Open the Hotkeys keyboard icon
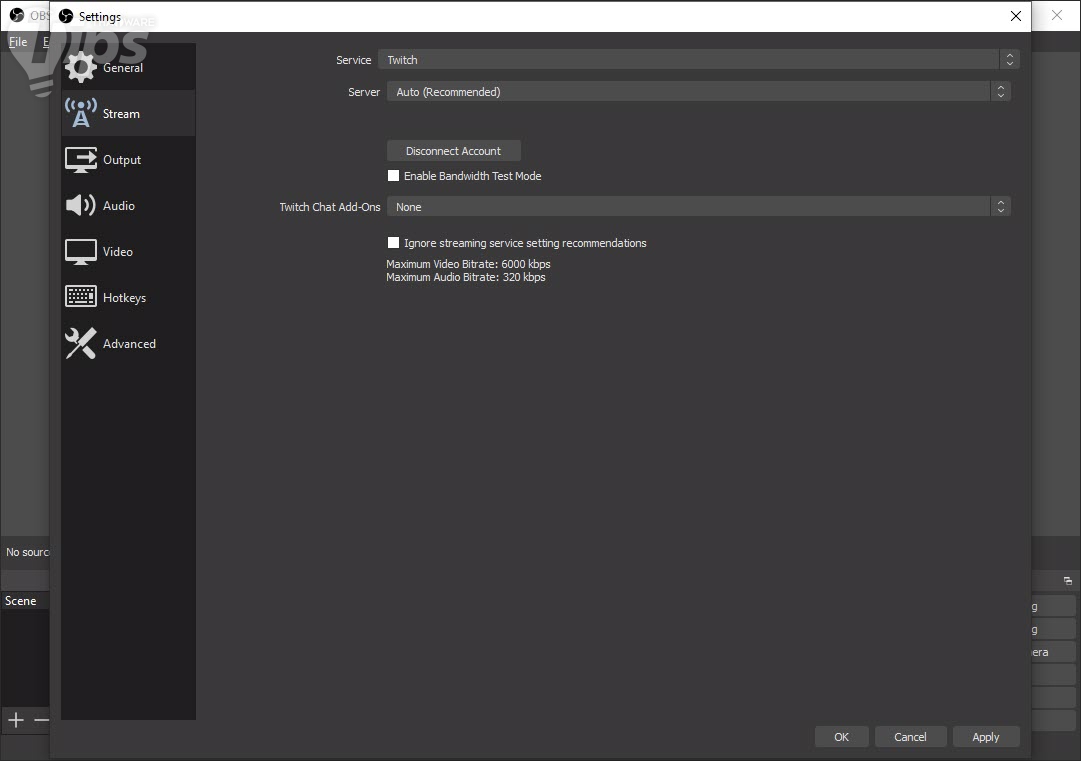The image size is (1081, 761). coord(81,296)
